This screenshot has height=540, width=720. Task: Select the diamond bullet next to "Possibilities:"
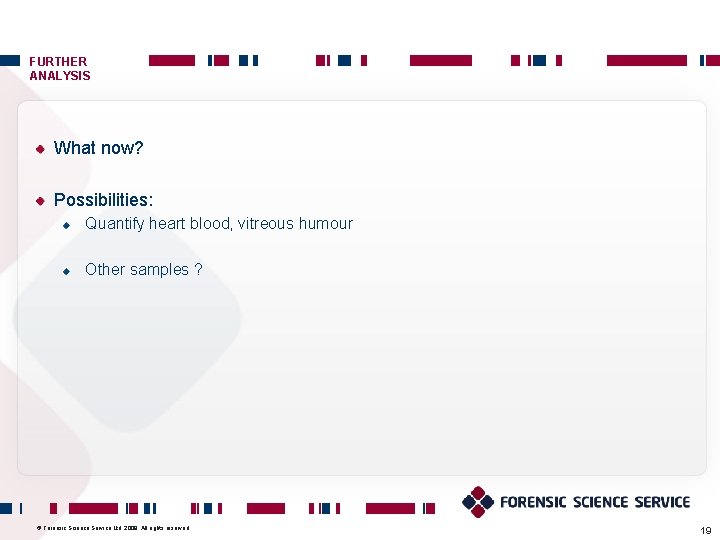click(40, 201)
